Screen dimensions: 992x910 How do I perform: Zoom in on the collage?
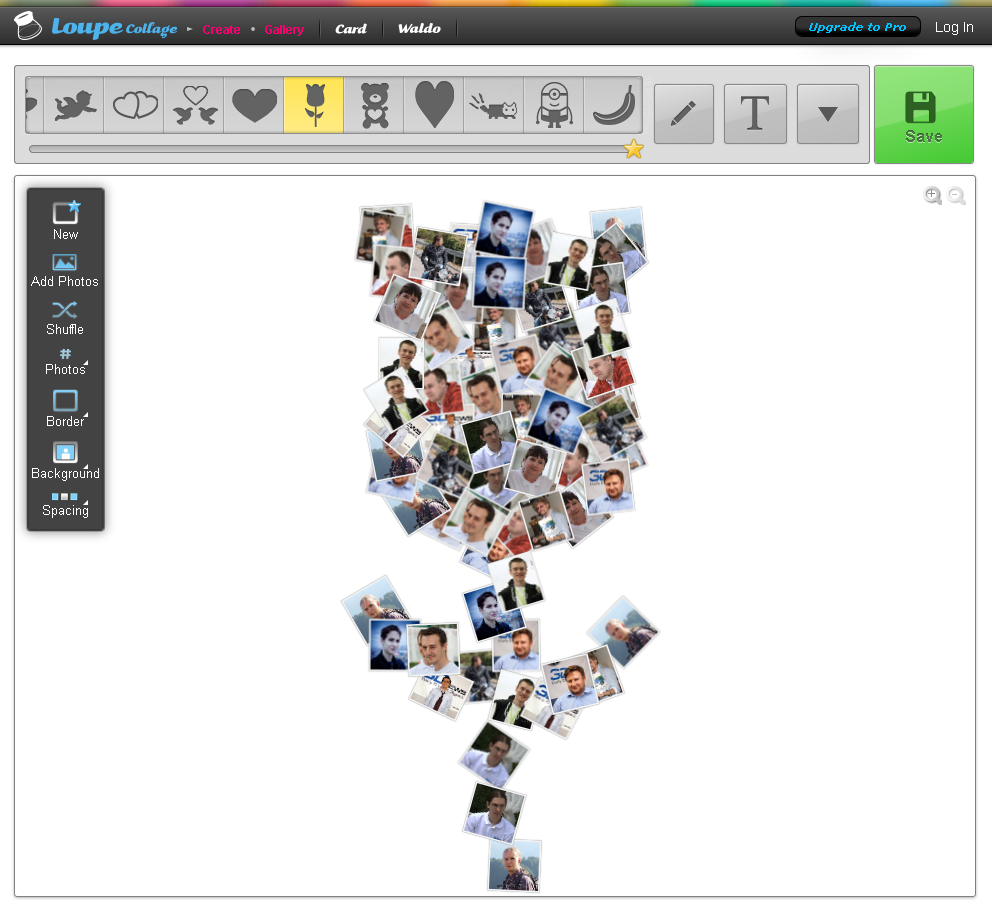(932, 196)
